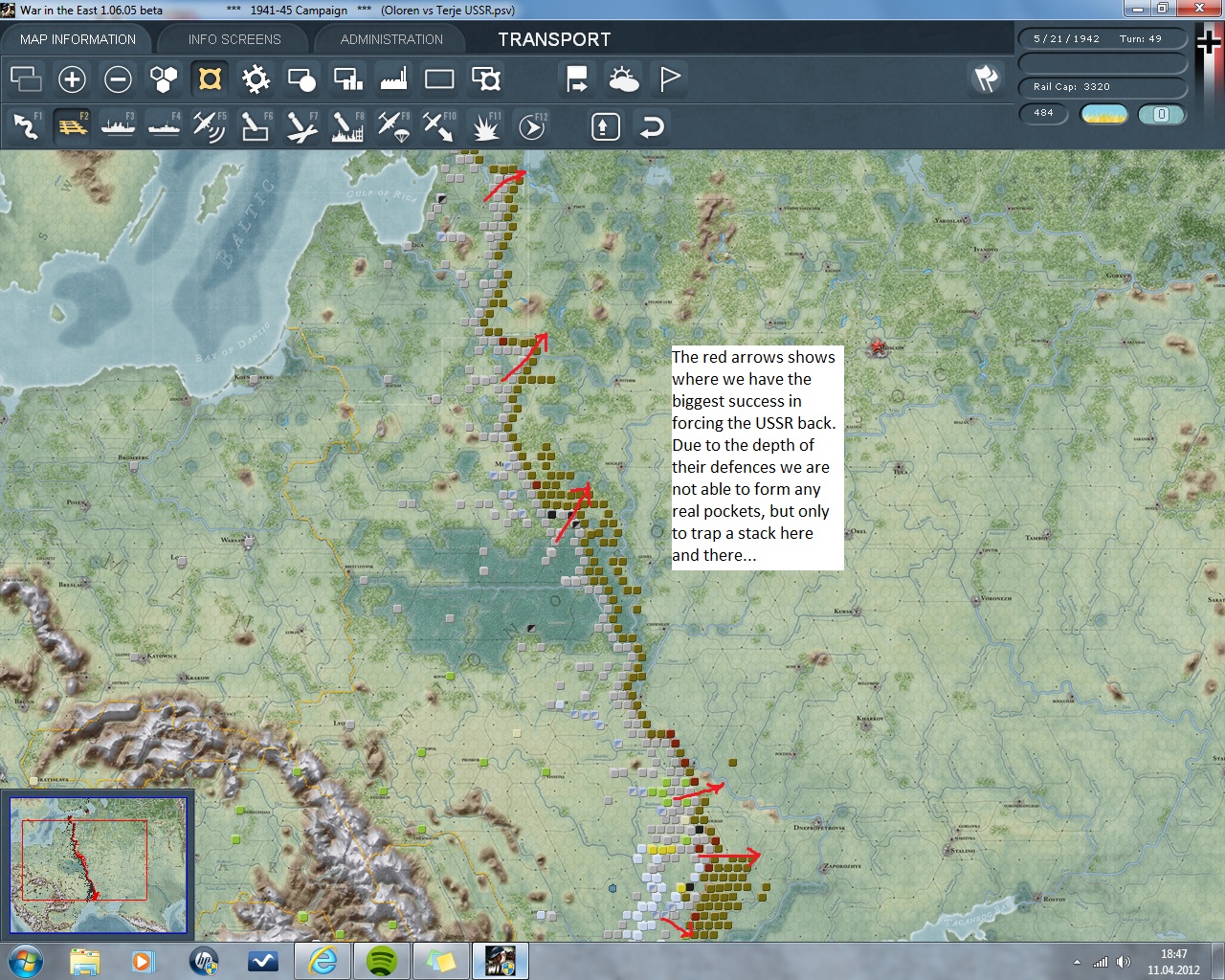The image size is (1225, 980).
Task: Zoom in the map with plus icon
Action: [72, 78]
